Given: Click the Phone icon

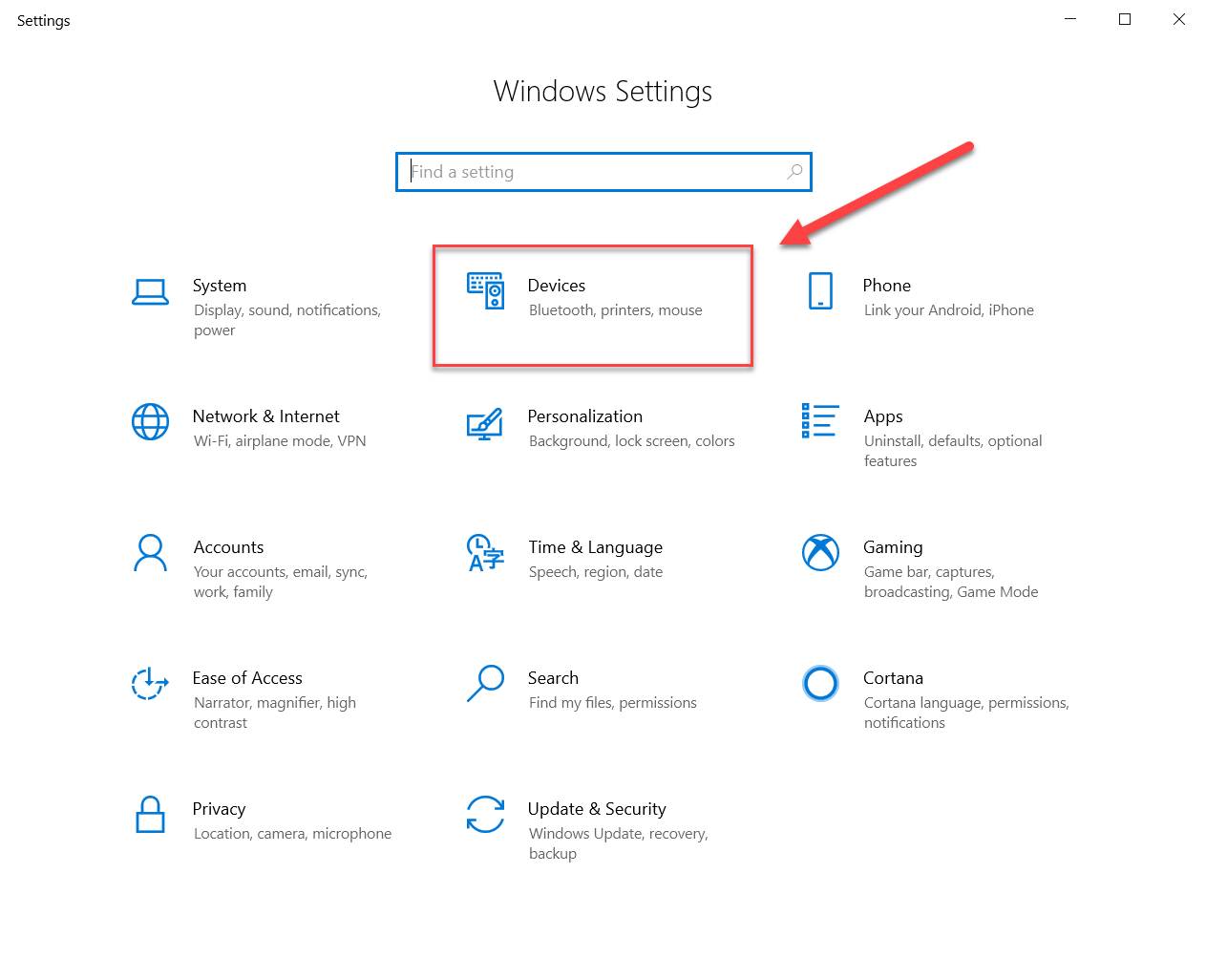Looking at the screenshot, I should [820, 290].
